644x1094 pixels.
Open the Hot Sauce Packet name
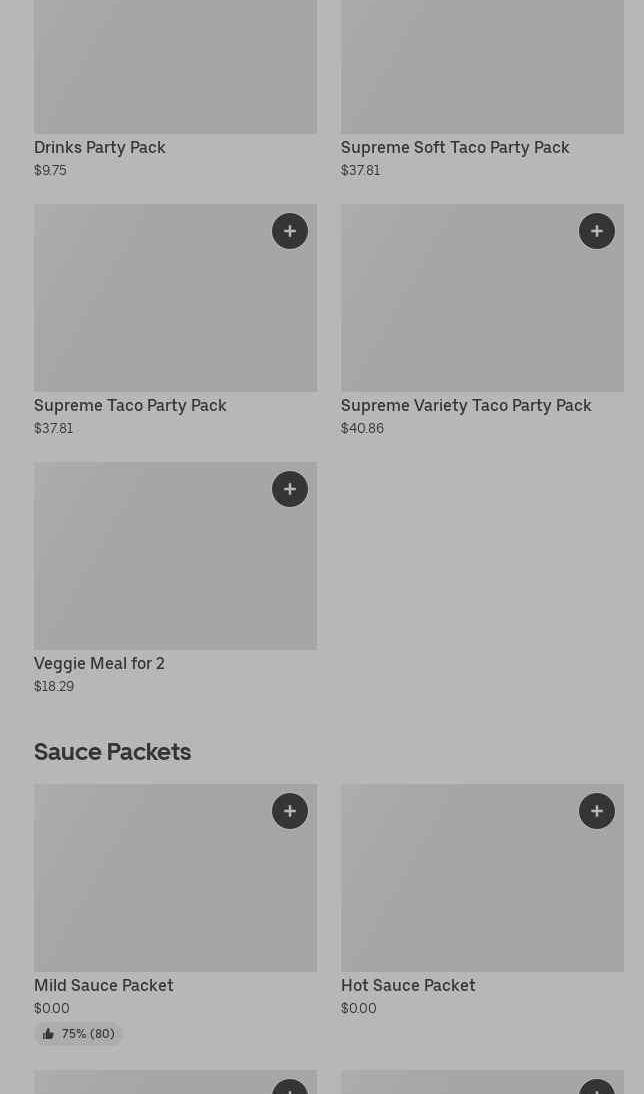click(408, 986)
